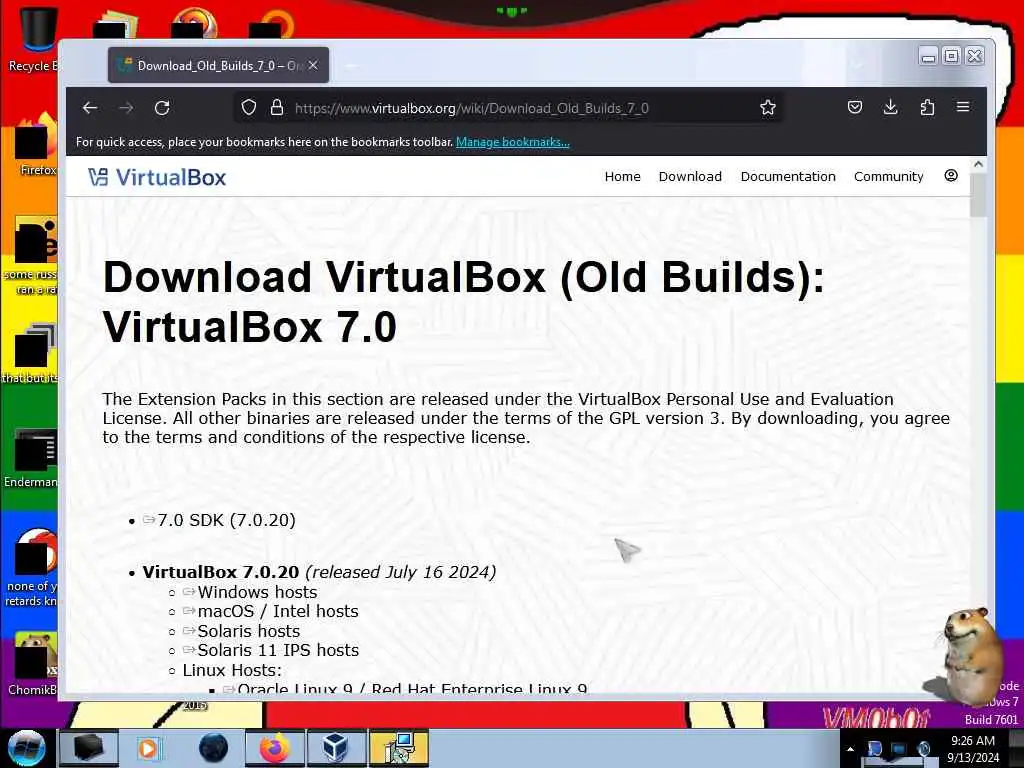This screenshot has height=768, width=1024.
Task: Open the installer setup taskbar icon
Action: click(x=398, y=748)
